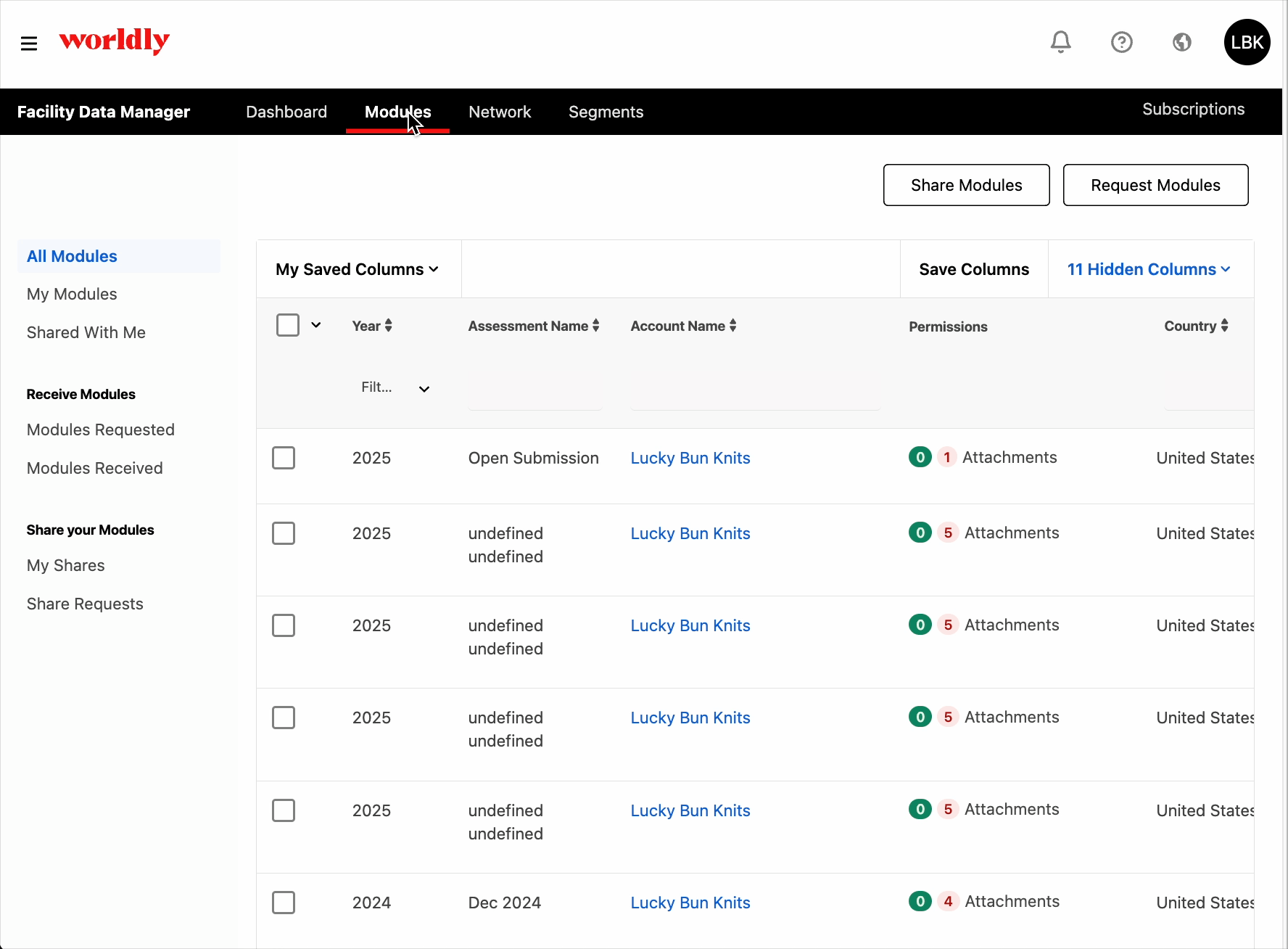The image size is (1288, 949).
Task: Sort by Account Name column arrows
Action: (x=733, y=326)
